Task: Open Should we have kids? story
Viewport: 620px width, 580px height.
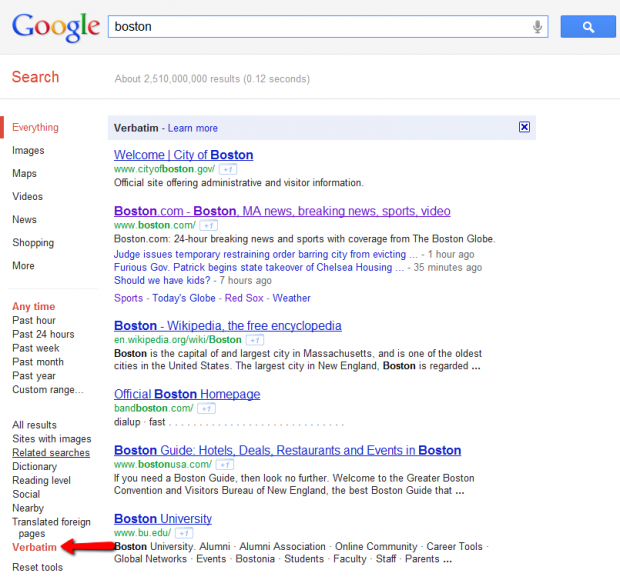Action: click(162, 280)
